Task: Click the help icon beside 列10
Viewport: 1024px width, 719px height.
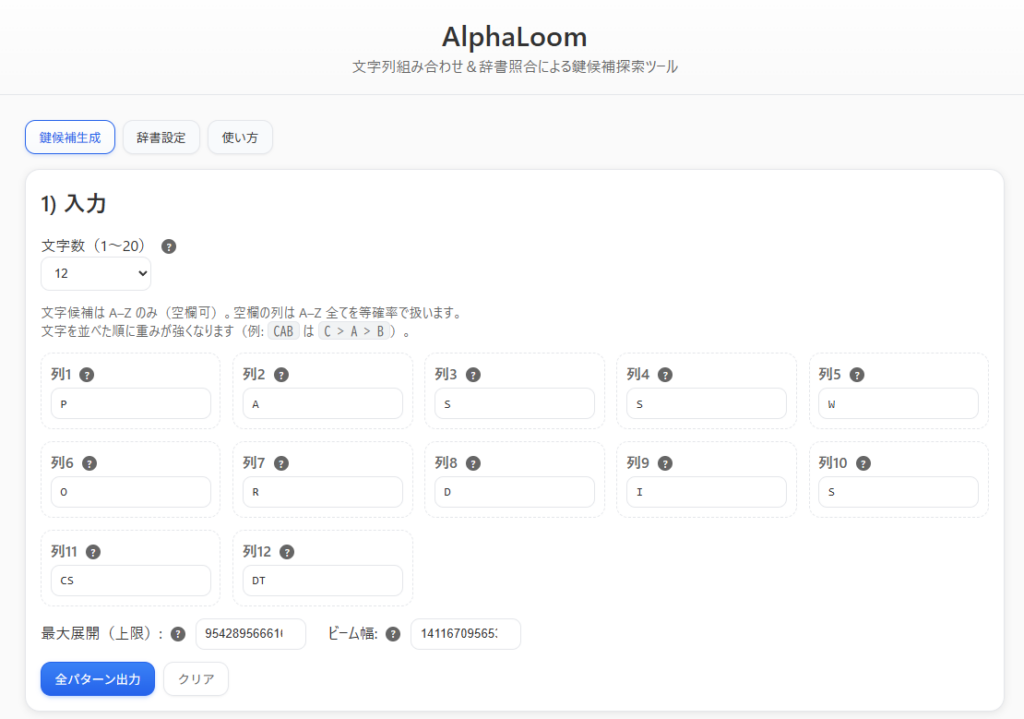Action: [x=863, y=463]
